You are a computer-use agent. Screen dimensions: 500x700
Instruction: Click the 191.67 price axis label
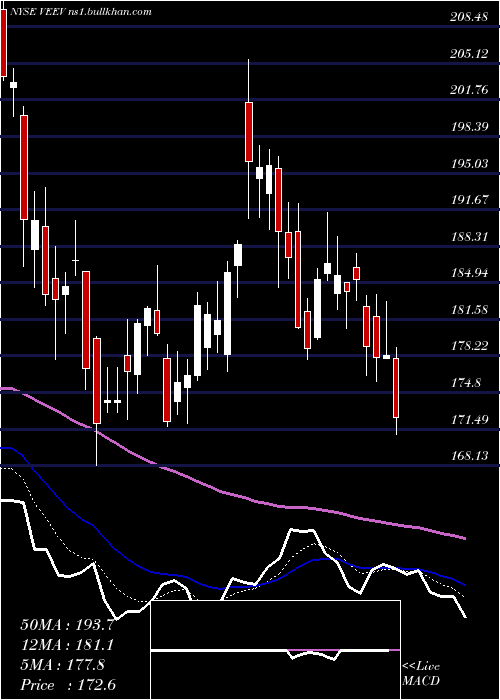pyautogui.click(x=469, y=200)
